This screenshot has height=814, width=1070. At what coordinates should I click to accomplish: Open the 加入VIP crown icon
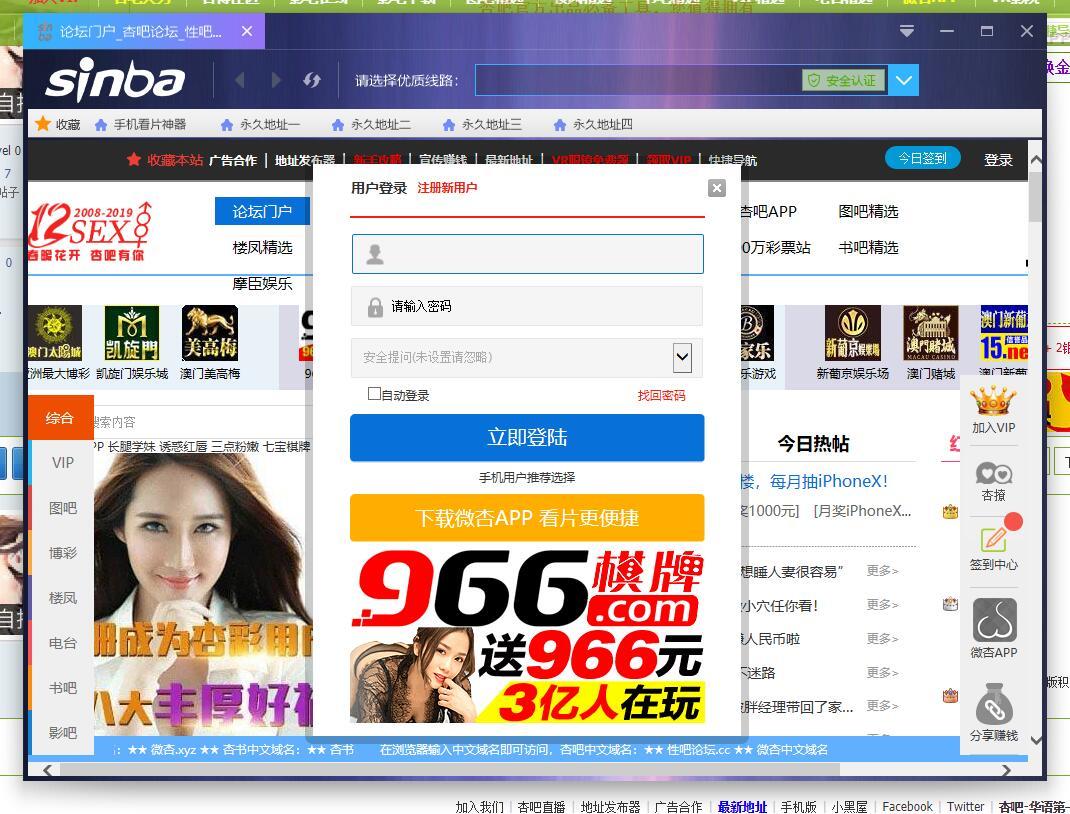coord(994,406)
